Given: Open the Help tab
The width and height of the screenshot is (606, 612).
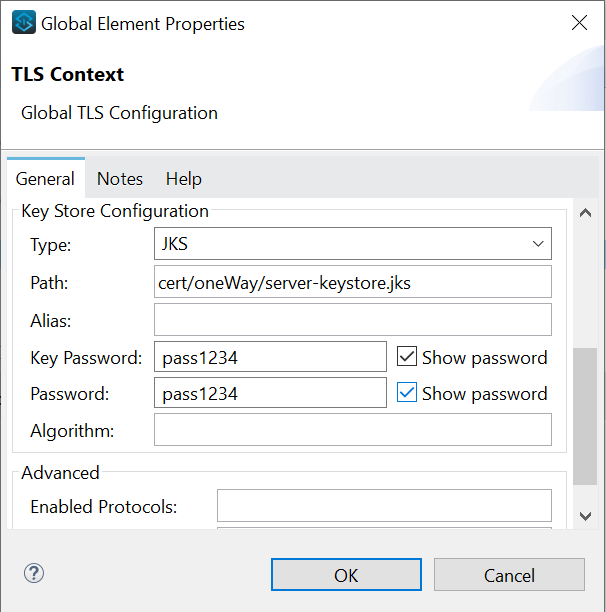Looking at the screenshot, I should (184, 179).
